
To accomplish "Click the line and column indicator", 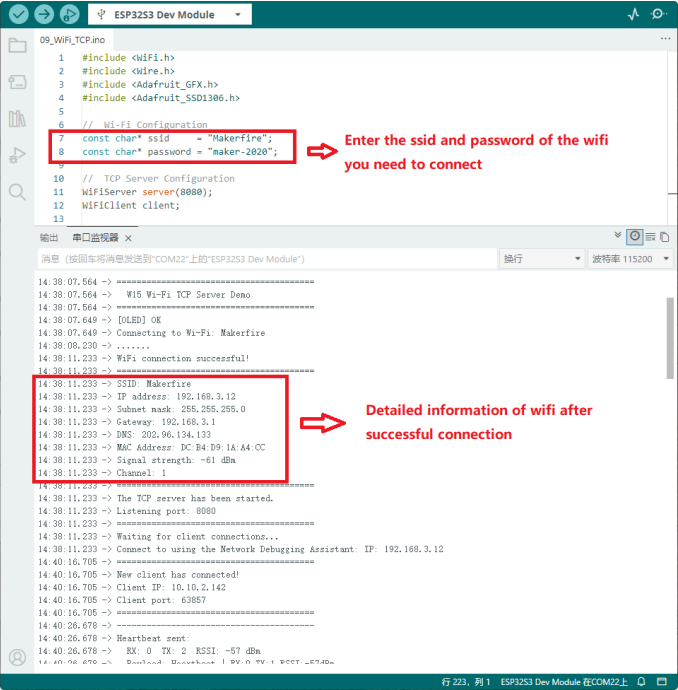I will pyautogui.click(x=465, y=682).
